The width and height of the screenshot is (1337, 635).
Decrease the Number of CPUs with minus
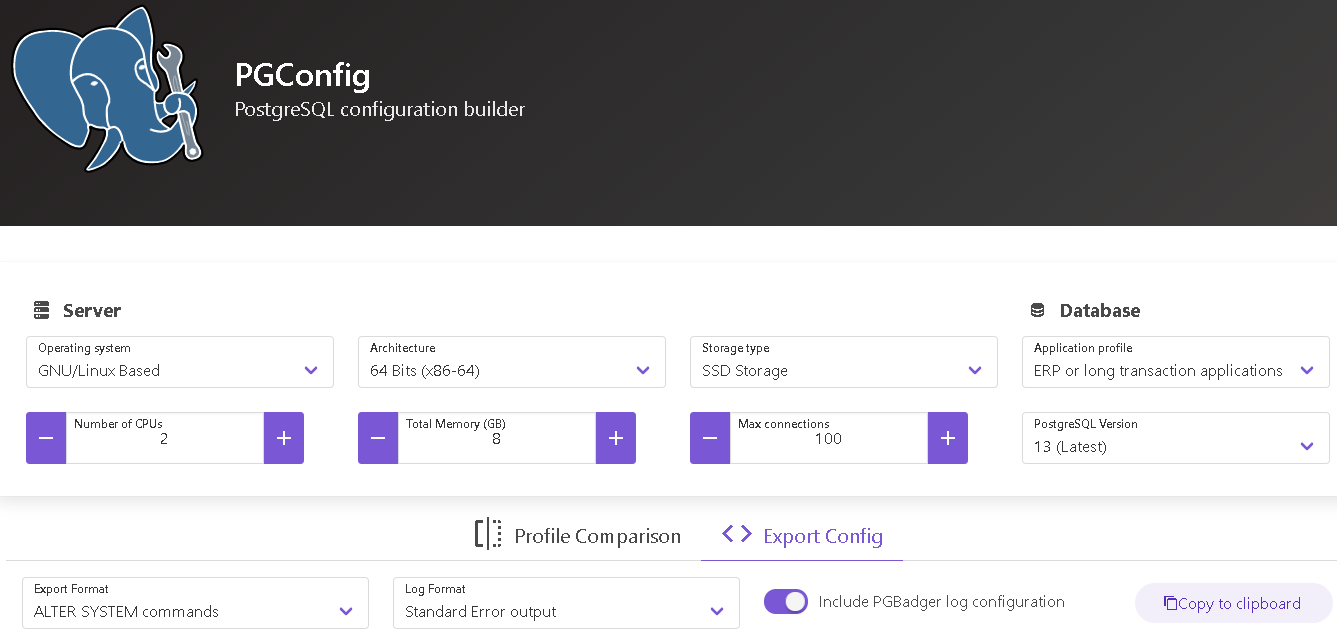click(46, 438)
